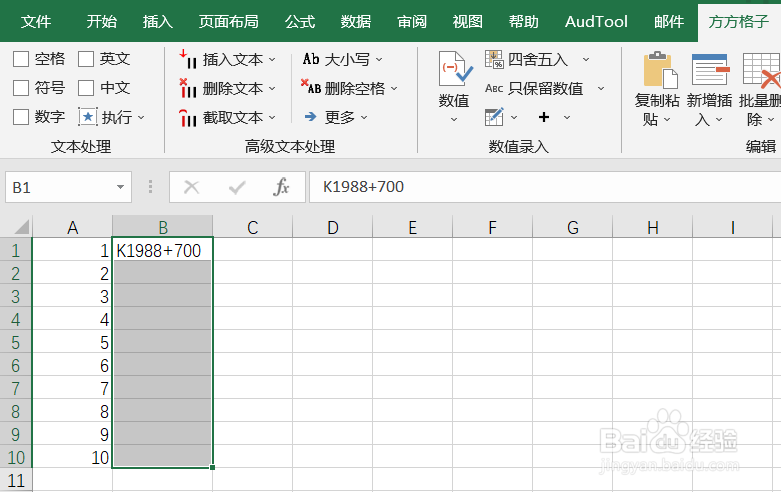Toggle the 英文 checkbox

[86, 59]
